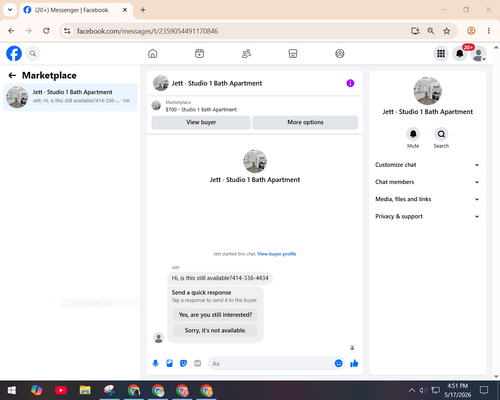The height and width of the screenshot is (400, 500).
Task: Open the tab search dropdown arrow
Action: pyautogui.click(x=10, y=10)
